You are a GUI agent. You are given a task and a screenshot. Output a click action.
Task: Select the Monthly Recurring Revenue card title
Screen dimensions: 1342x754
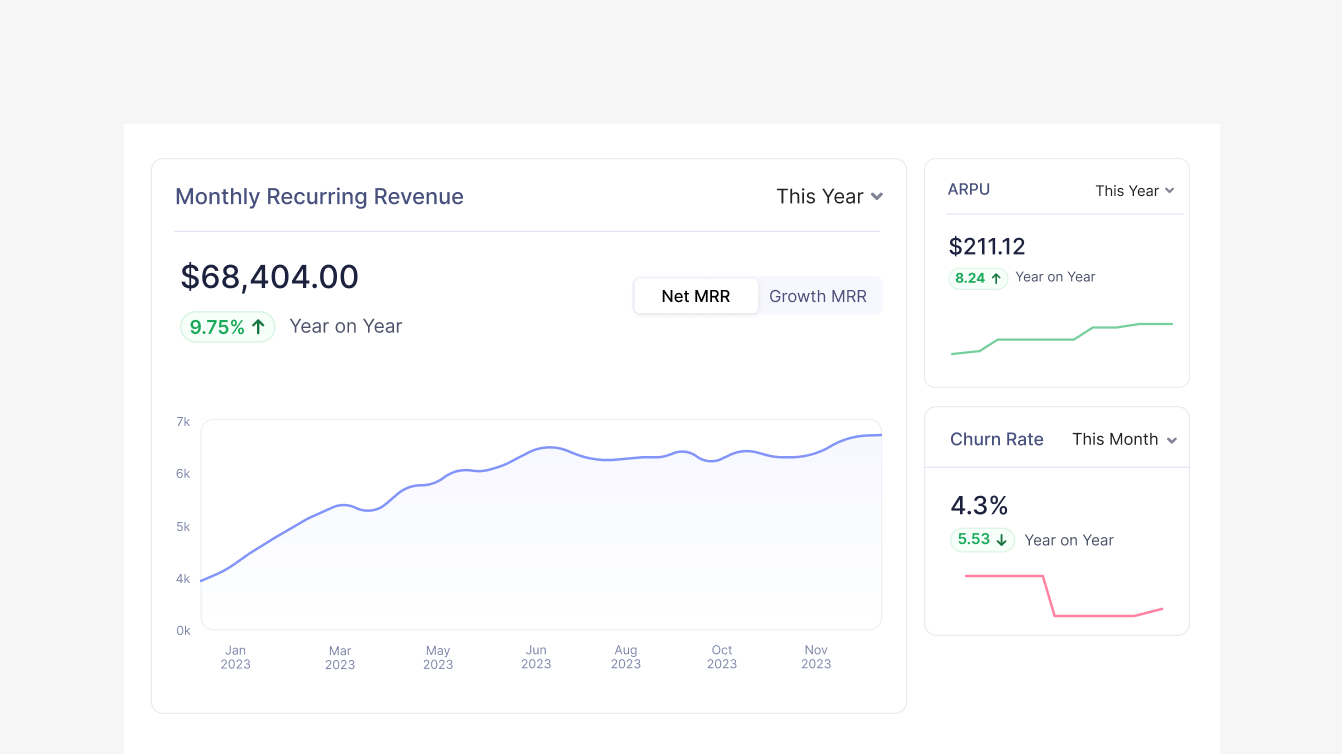pos(319,196)
